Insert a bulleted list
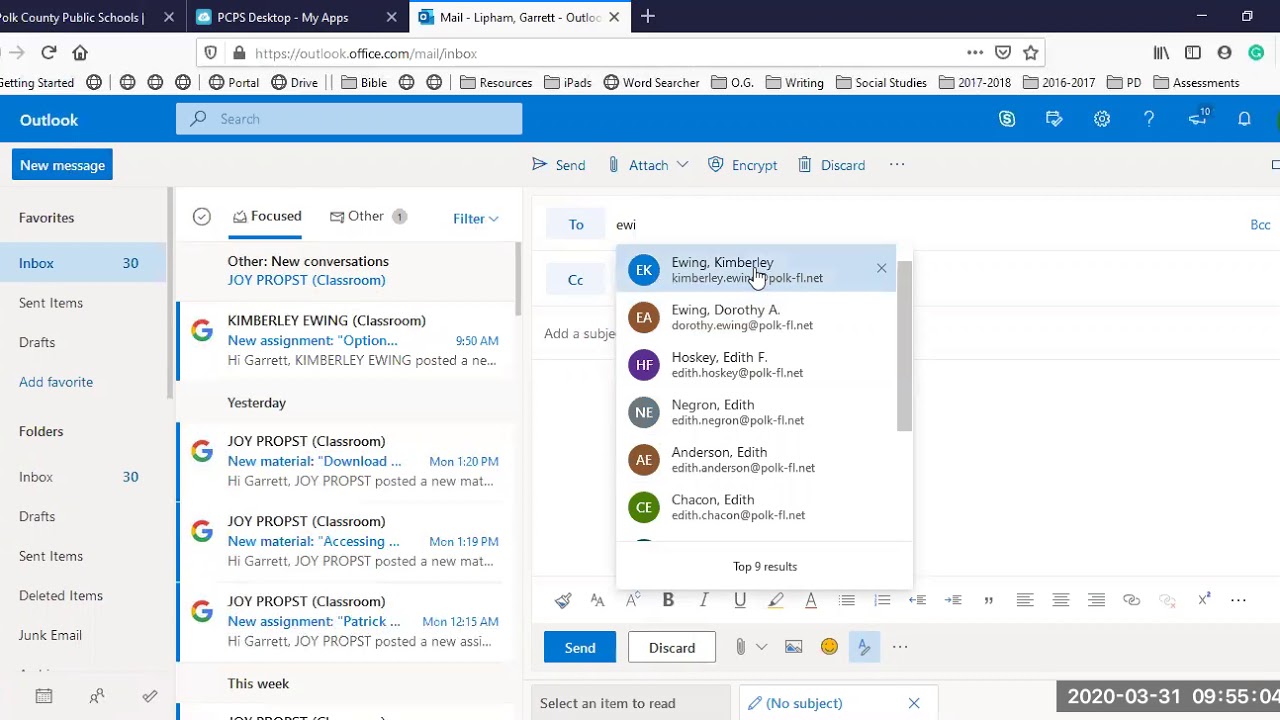This screenshot has height=720, width=1280. click(847, 600)
